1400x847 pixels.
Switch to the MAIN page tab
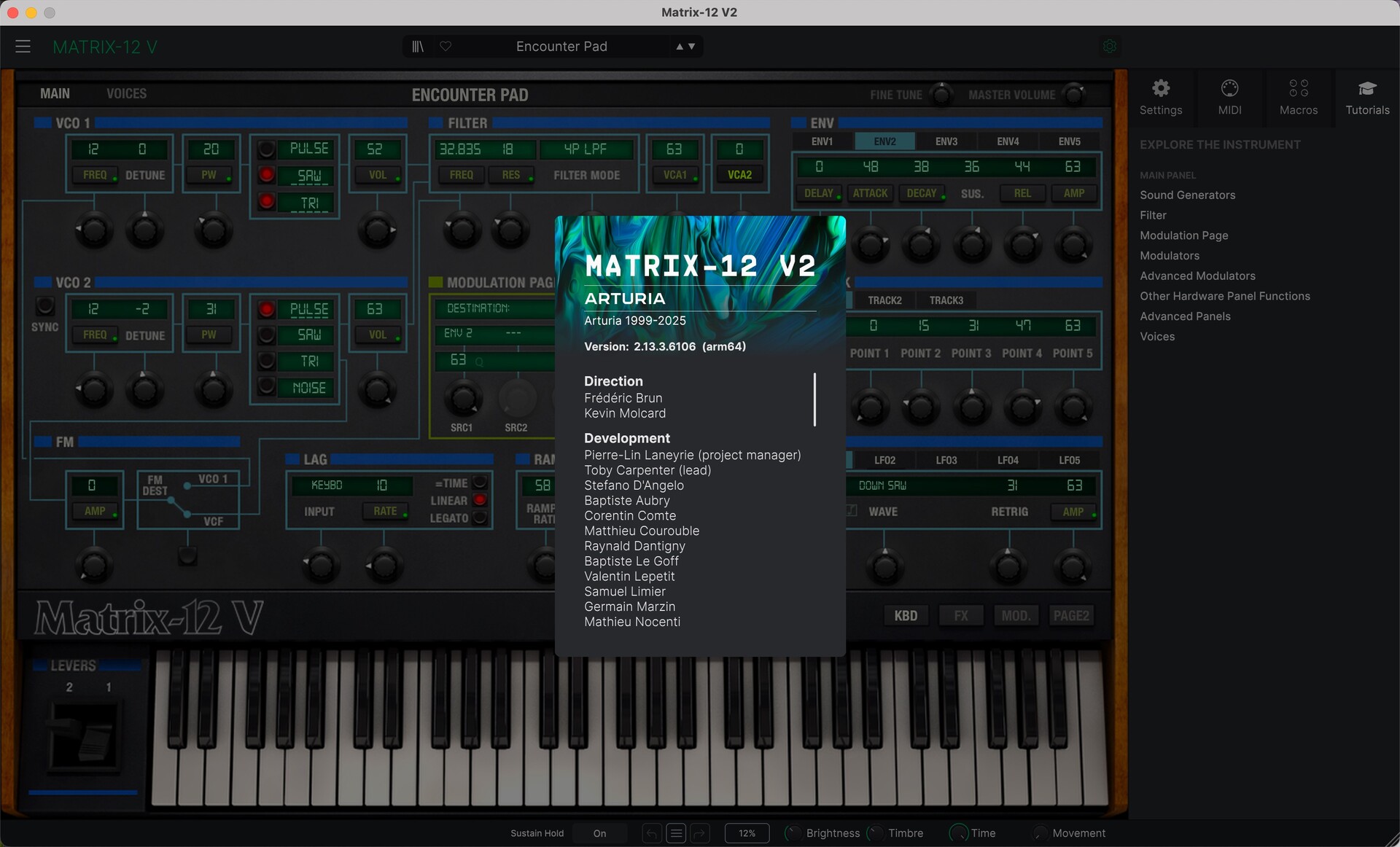point(55,93)
